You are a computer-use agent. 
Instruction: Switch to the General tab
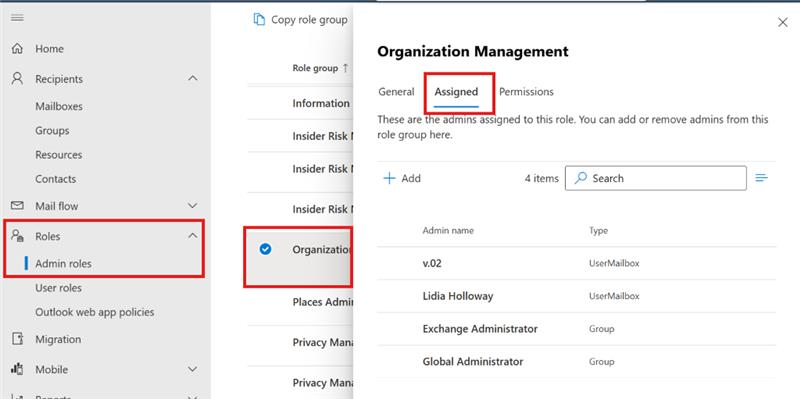396,92
